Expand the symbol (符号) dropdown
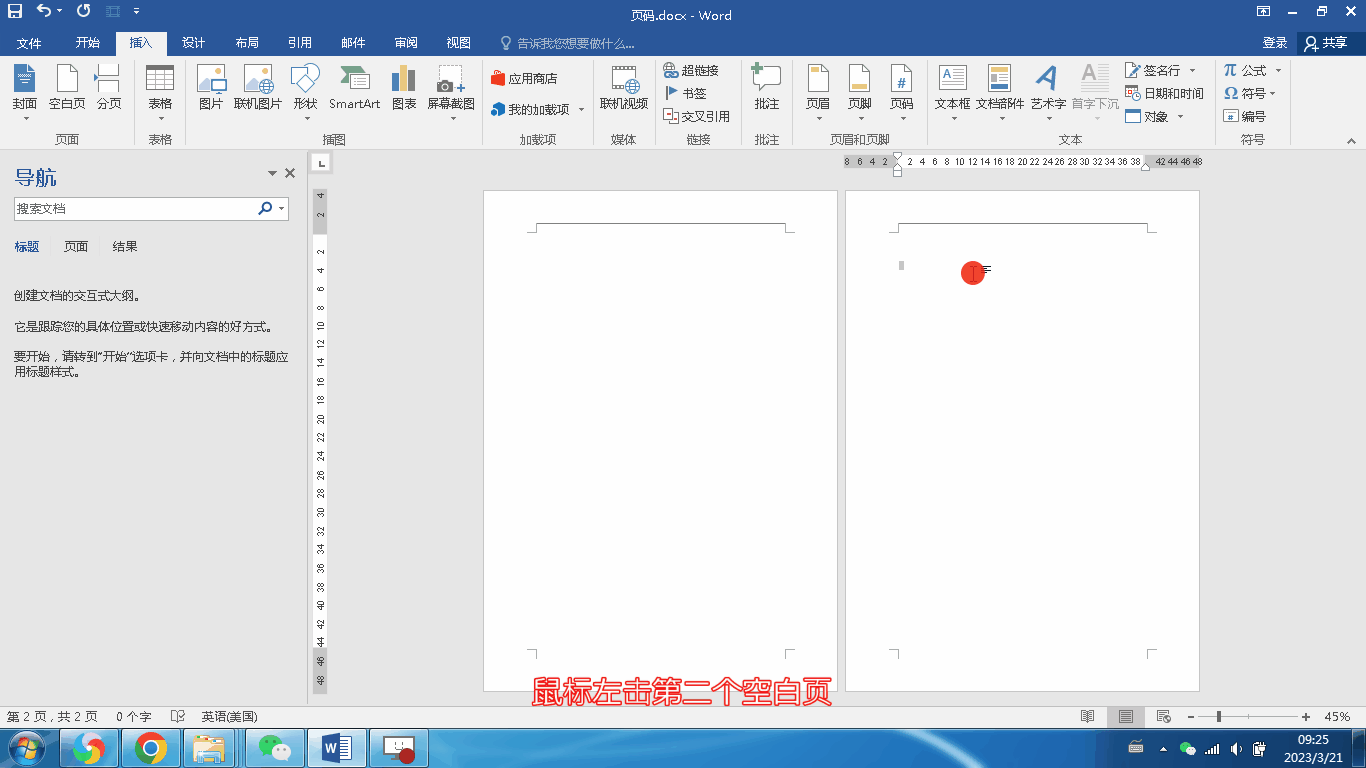The image size is (1366, 768). coord(1273,93)
